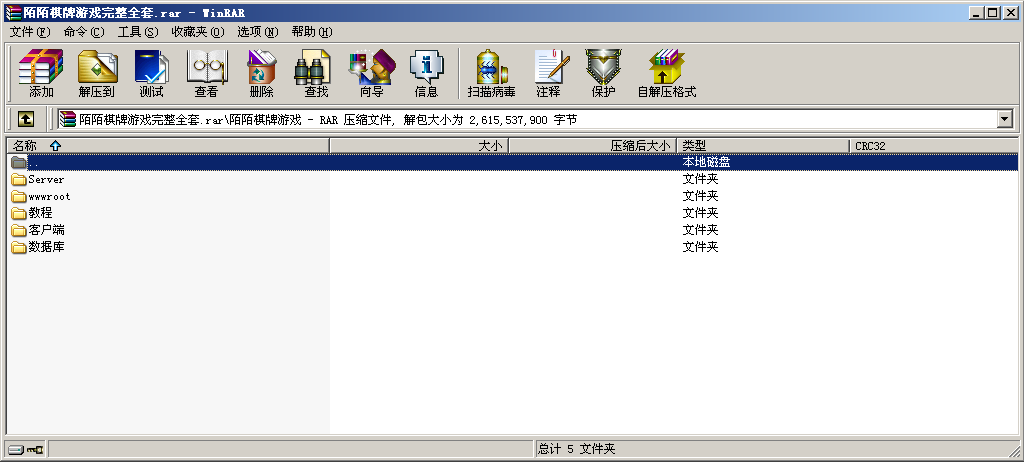Click the 添加 (Add) toolbar icon

[41, 73]
